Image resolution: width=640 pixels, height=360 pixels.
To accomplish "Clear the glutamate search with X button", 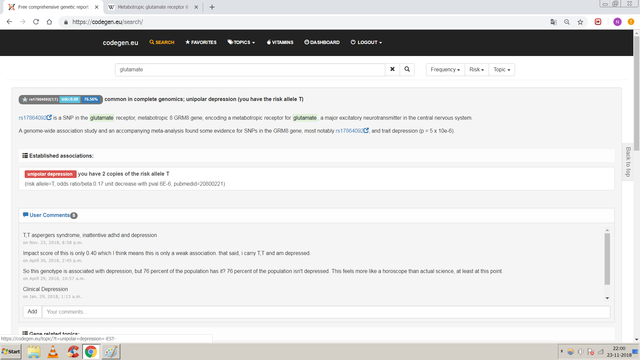I will (392, 69).
